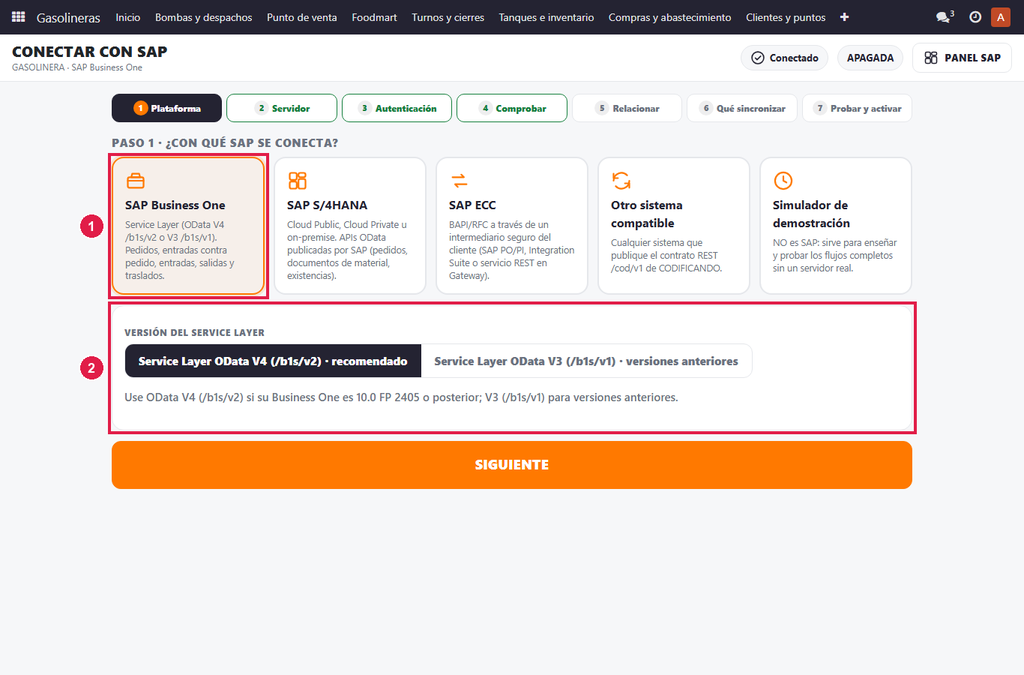
Task: Select Service Layer OData V3 versiones anteriores
Action: point(586,361)
